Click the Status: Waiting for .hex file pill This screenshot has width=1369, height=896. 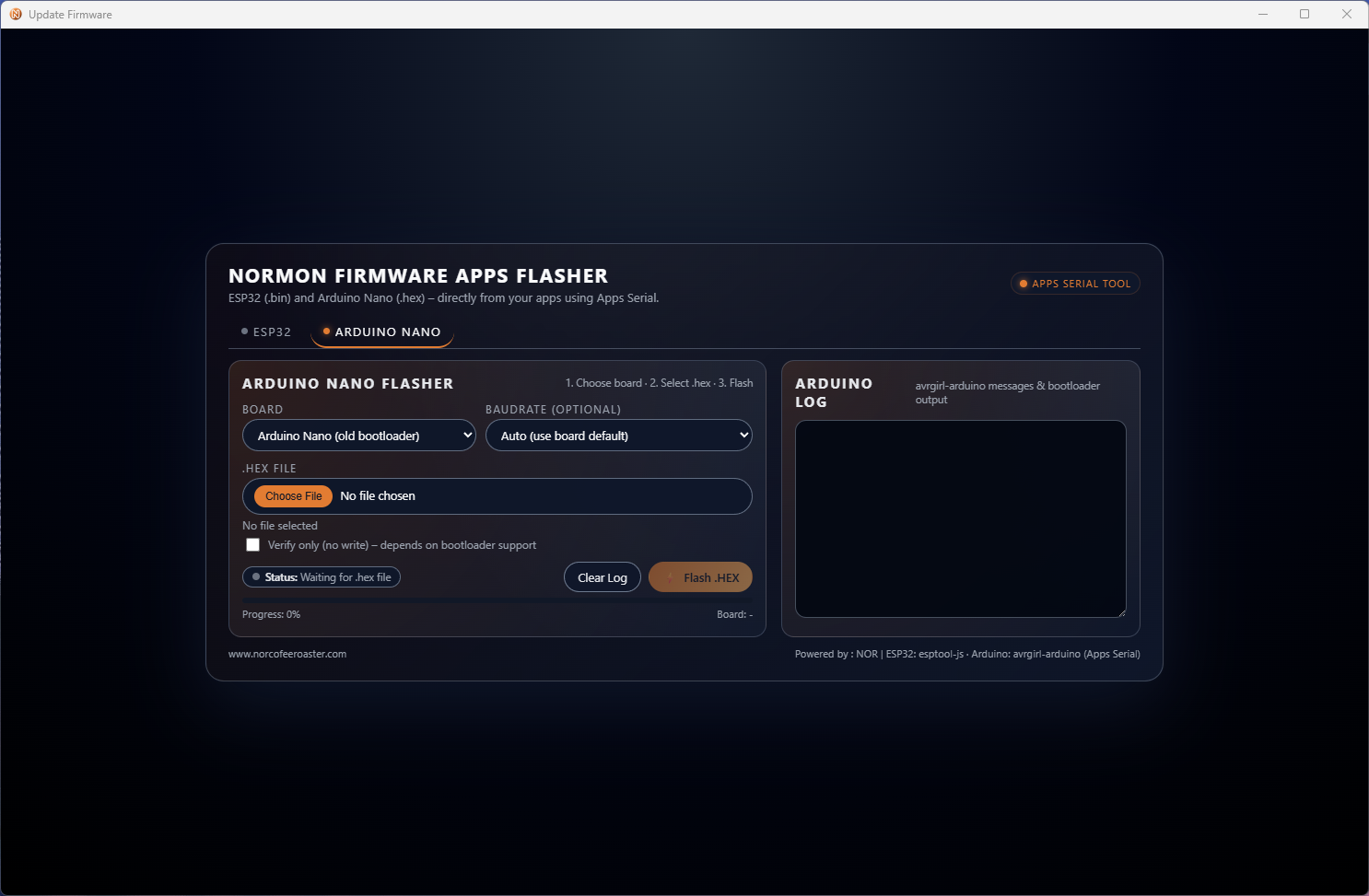(321, 576)
